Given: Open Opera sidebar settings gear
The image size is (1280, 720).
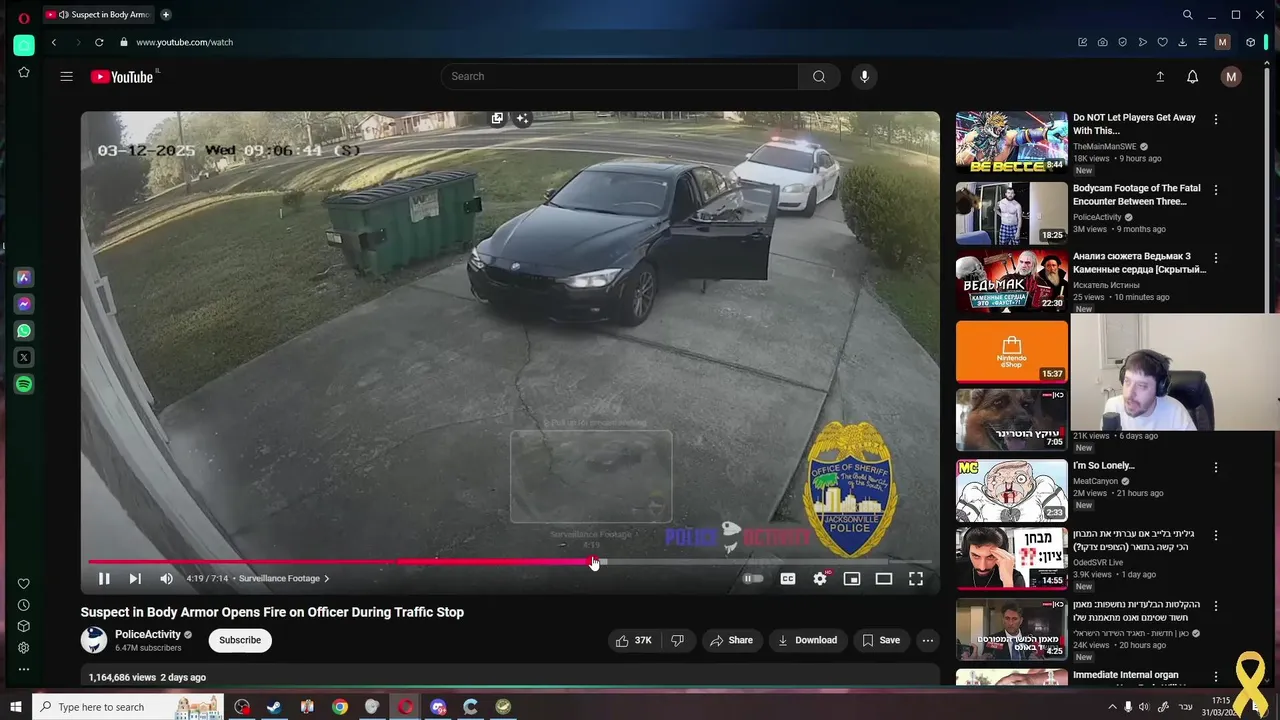Looking at the screenshot, I should [x=24, y=648].
